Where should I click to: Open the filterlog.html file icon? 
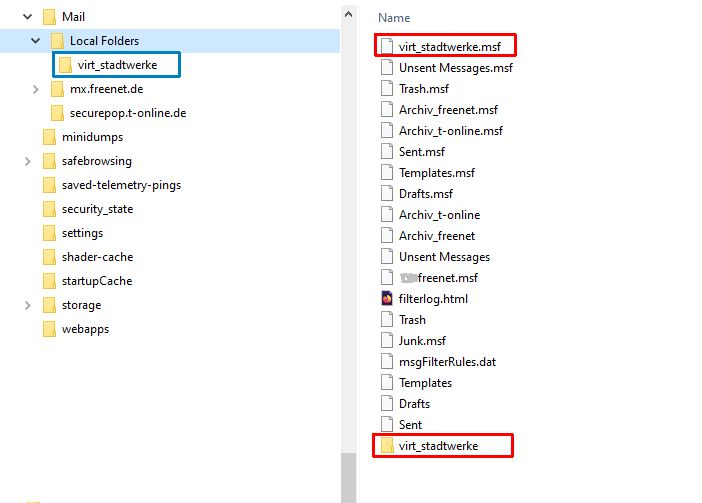point(388,299)
